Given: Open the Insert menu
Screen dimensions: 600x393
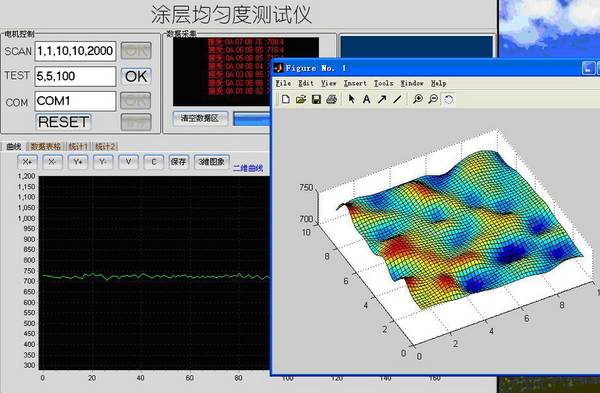Looking at the screenshot, I should coord(355,83).
